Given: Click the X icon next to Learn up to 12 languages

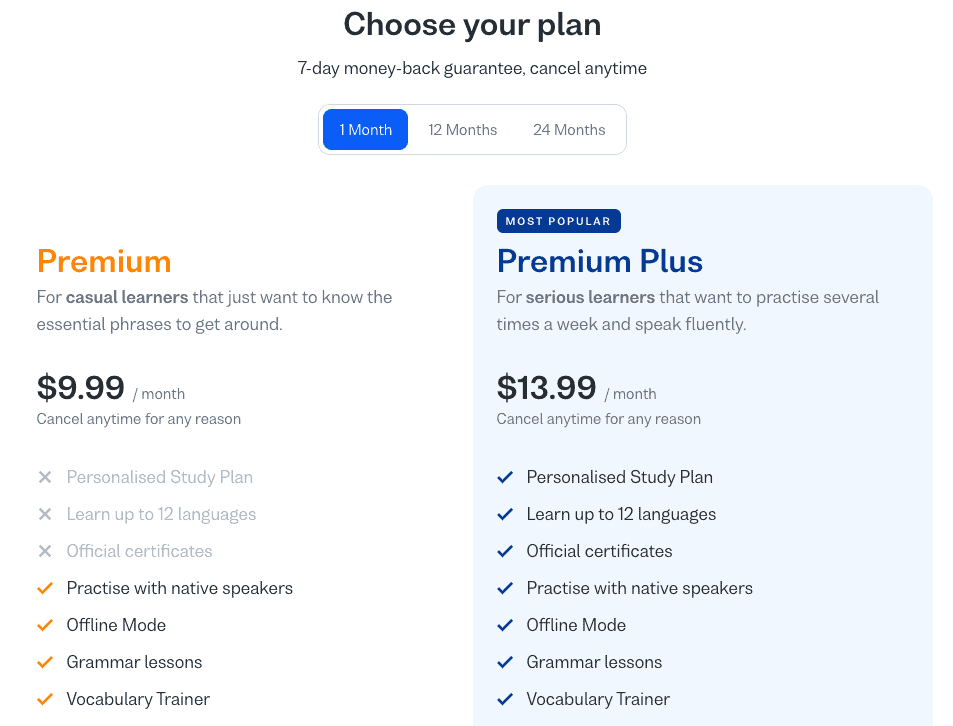Looking at the screenshot, I should coord(45,515).
